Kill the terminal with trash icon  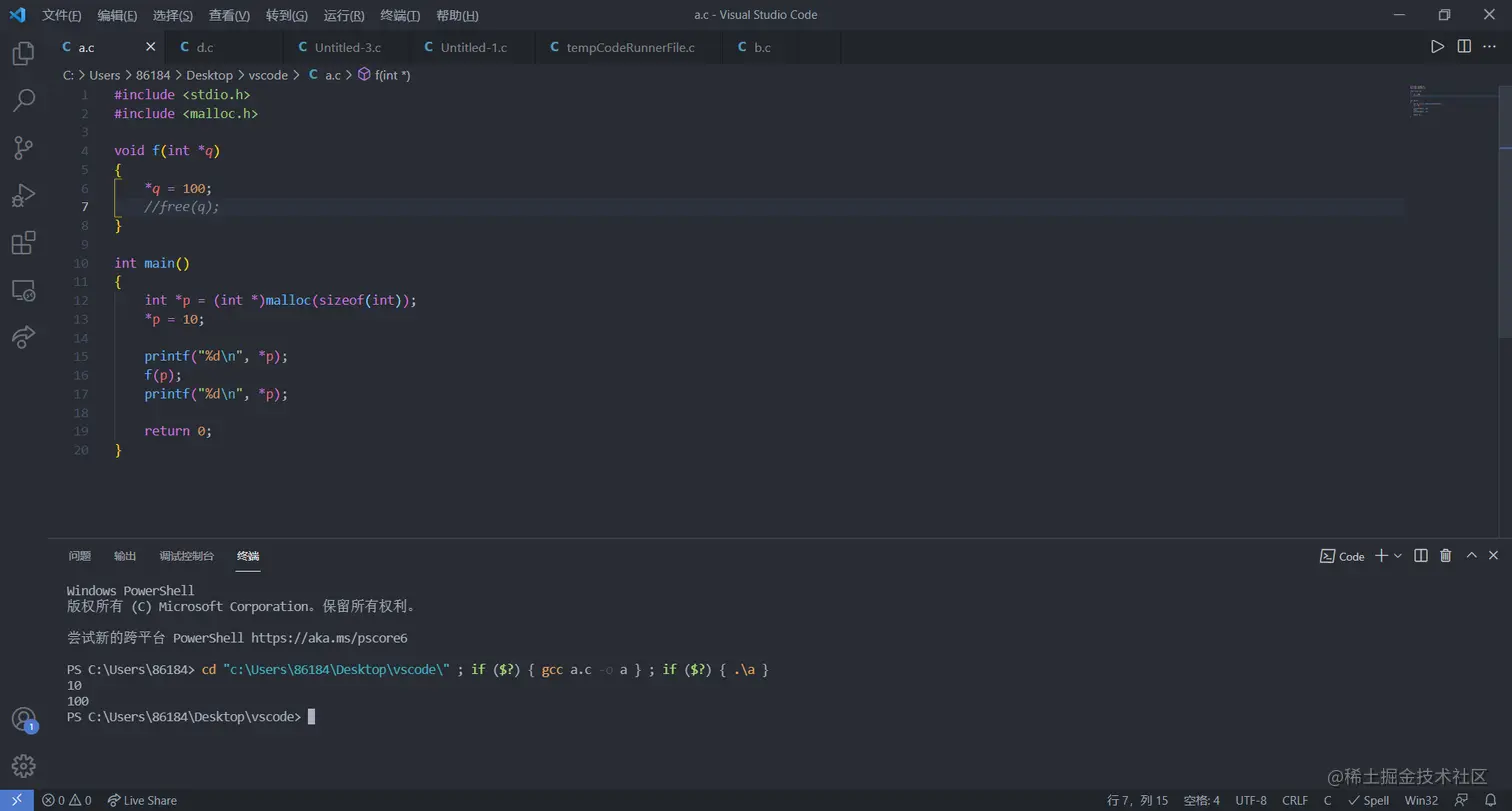[x=1445, y=556]
